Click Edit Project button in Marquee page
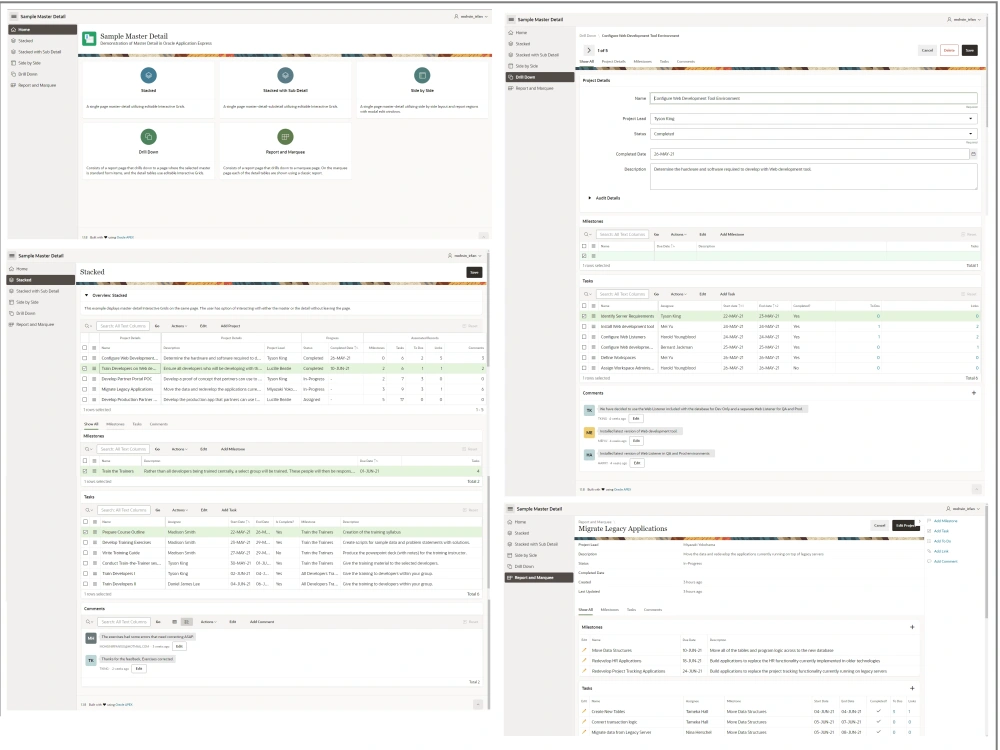Viewport: 1000px width, 750px height. coord(905,526)
